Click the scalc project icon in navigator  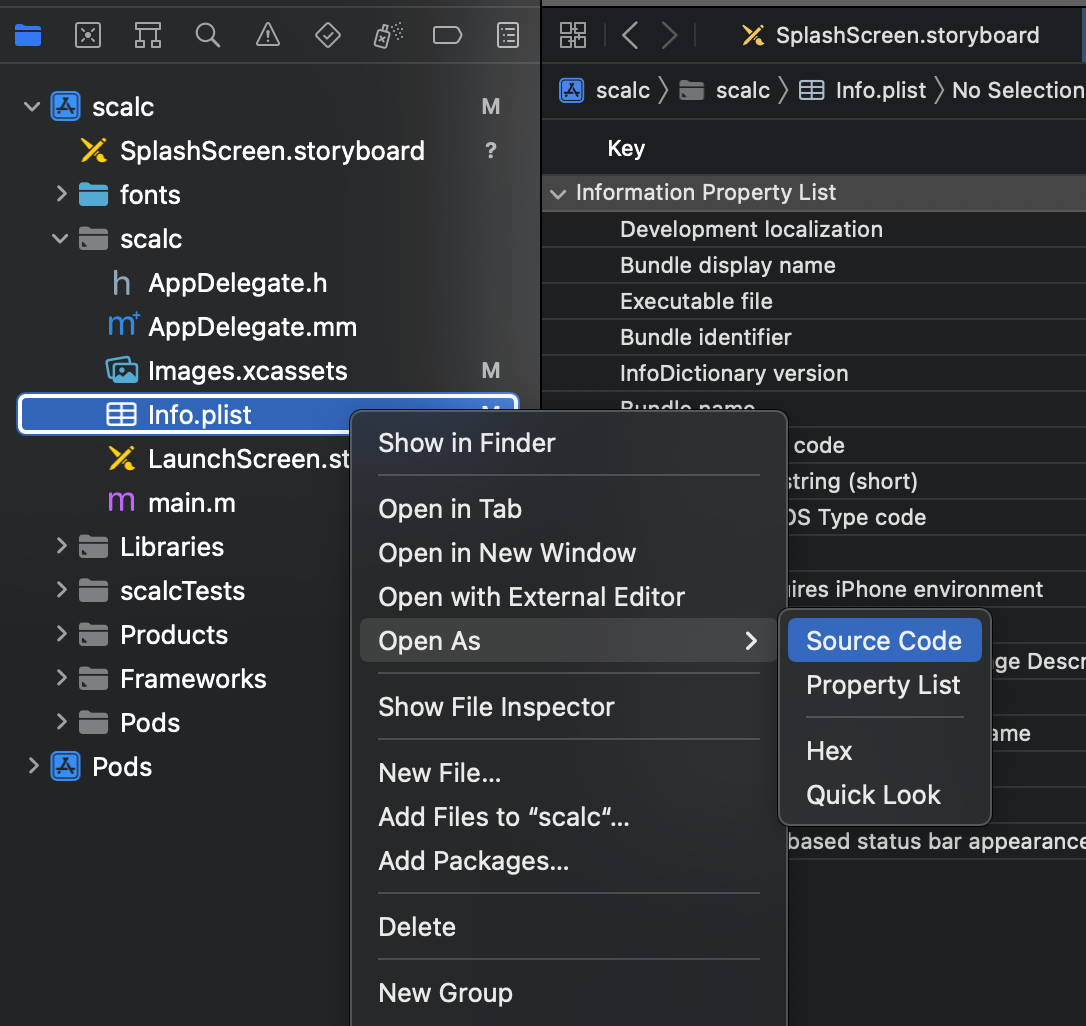(x=66, y=107)
